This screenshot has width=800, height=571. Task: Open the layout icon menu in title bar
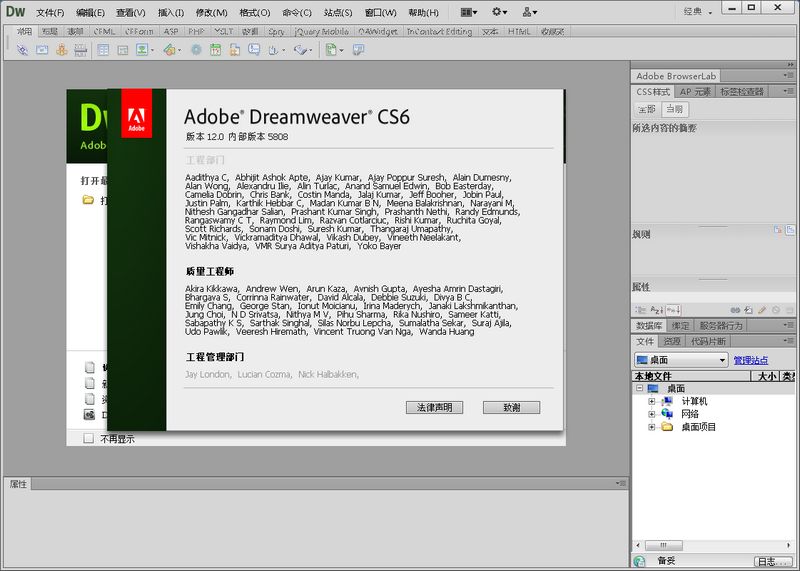[468, 12]
